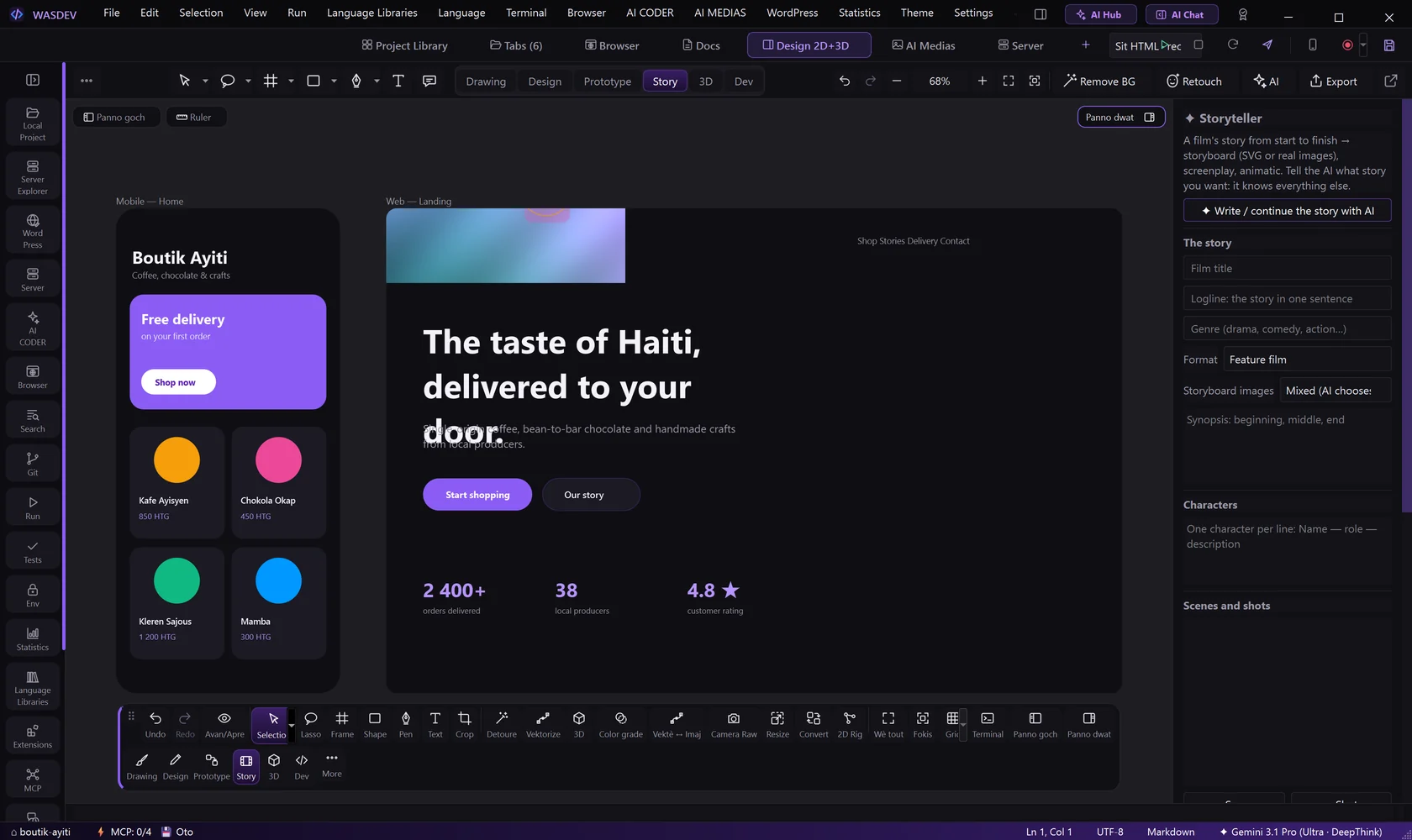Expand the arrow next to the top lasso tool
Image resolution: width=1412 pixels, height=840 pixels.
pyautogui.click(x=248, y=81)
